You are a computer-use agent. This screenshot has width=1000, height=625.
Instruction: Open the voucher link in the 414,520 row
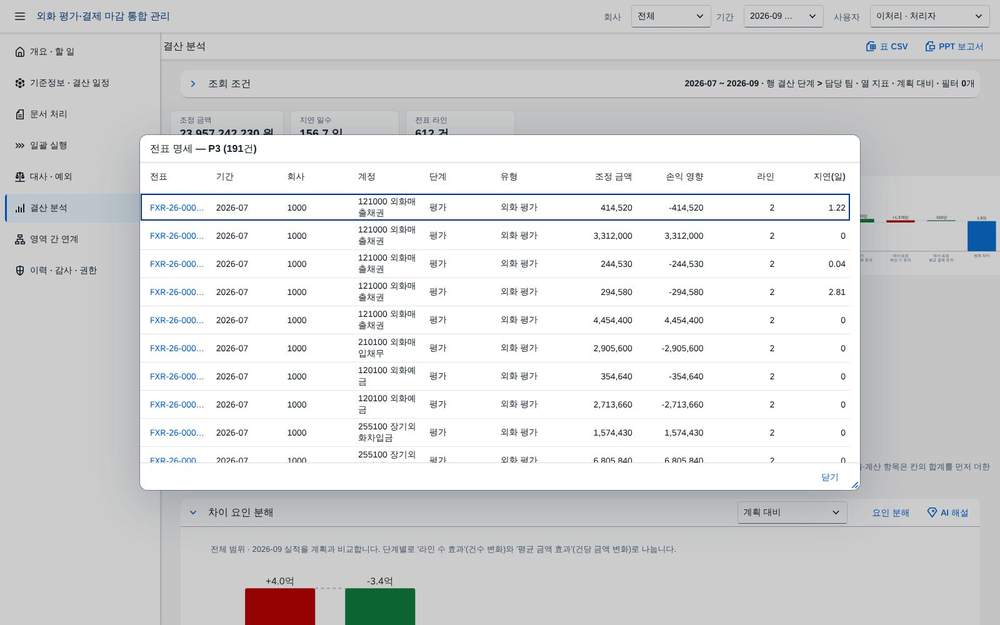(x=177, y=208)
